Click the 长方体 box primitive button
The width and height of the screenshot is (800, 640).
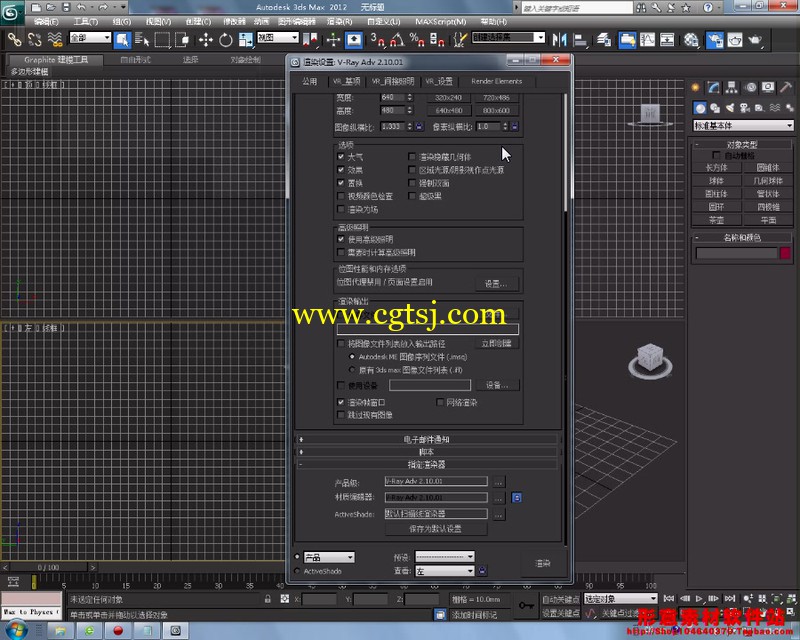click(x=717, y=167)
